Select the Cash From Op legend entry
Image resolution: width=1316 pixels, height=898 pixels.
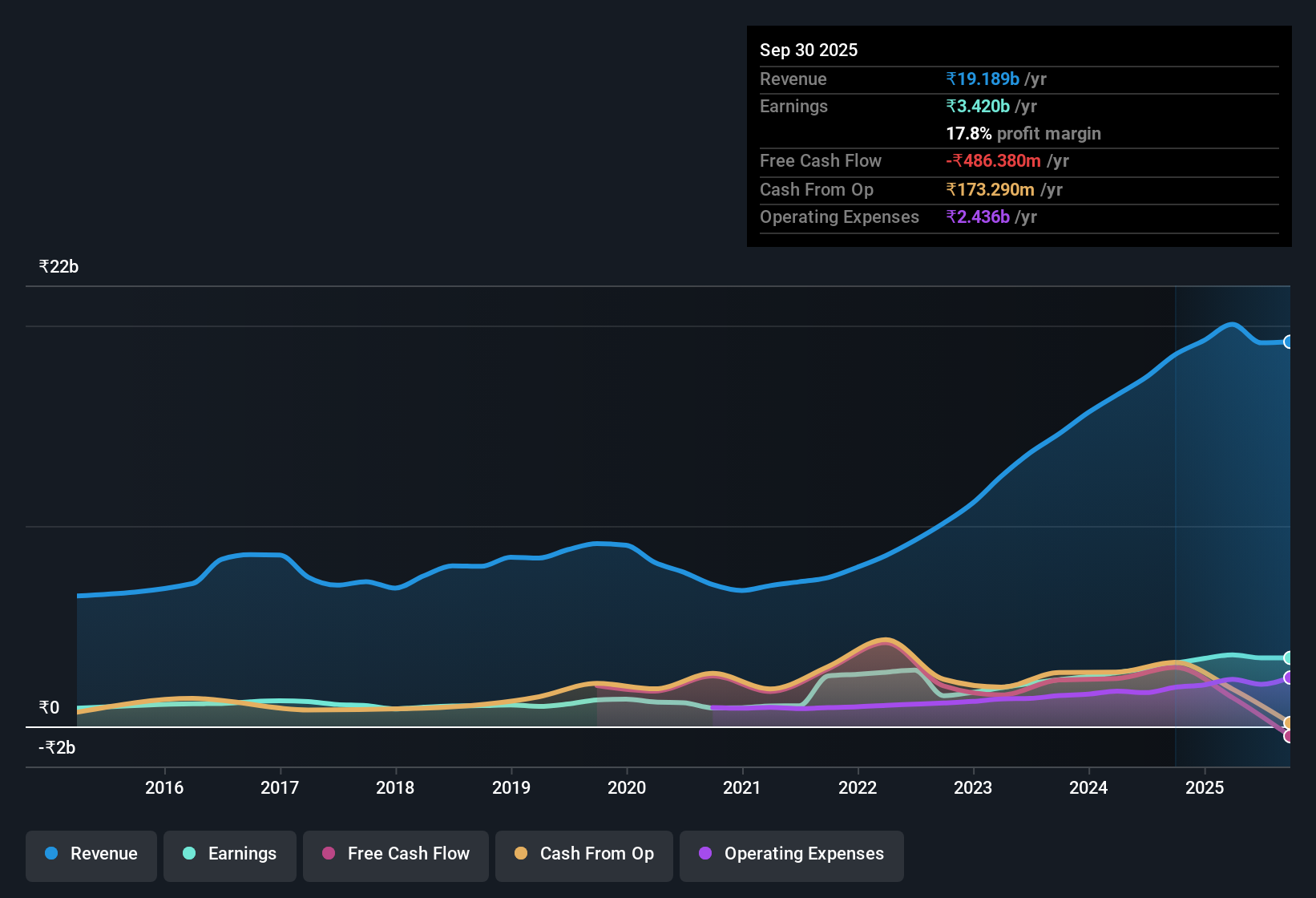pos(583,856)
